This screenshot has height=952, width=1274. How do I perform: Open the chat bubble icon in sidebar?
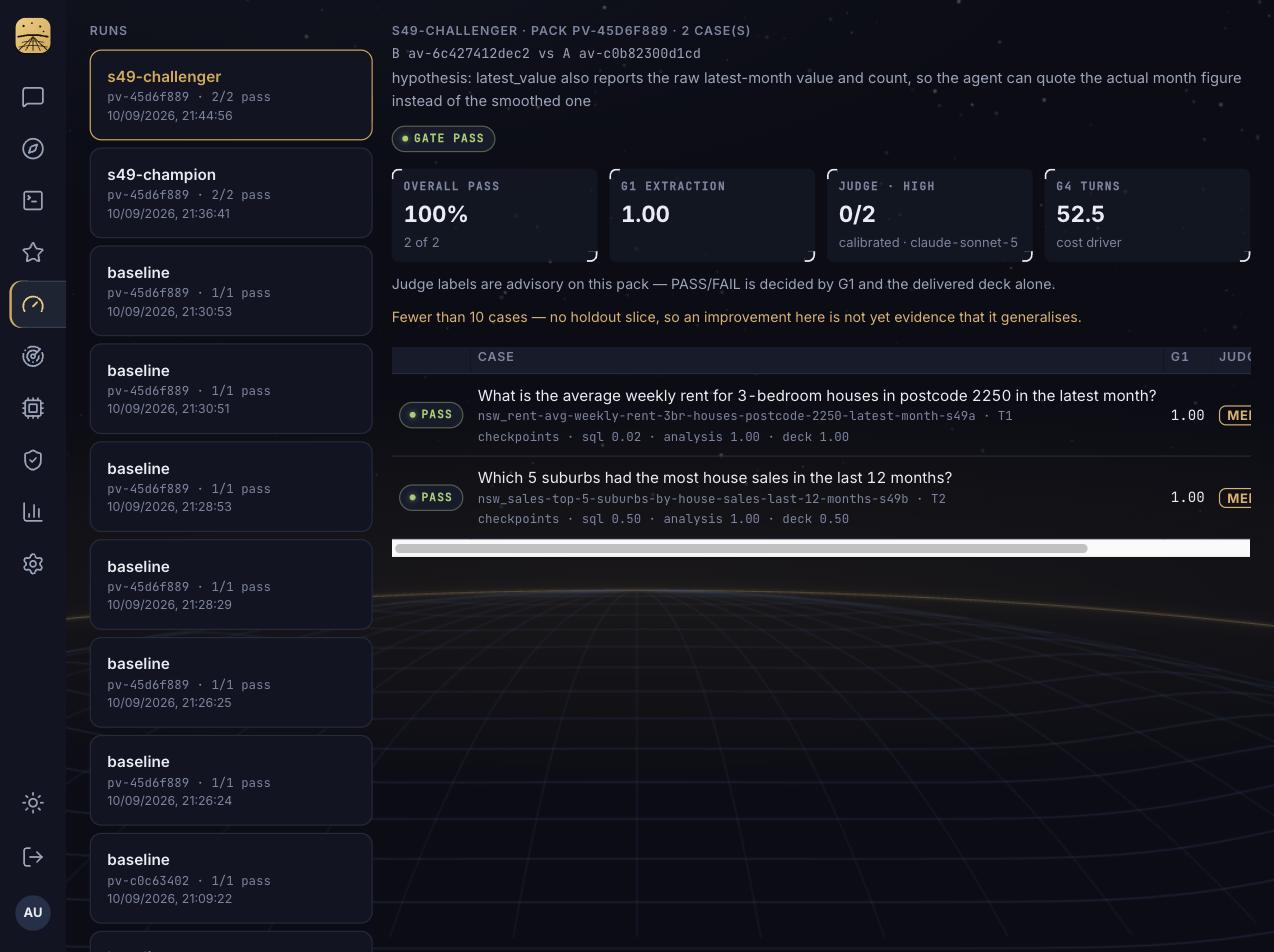tap(33, 97)
